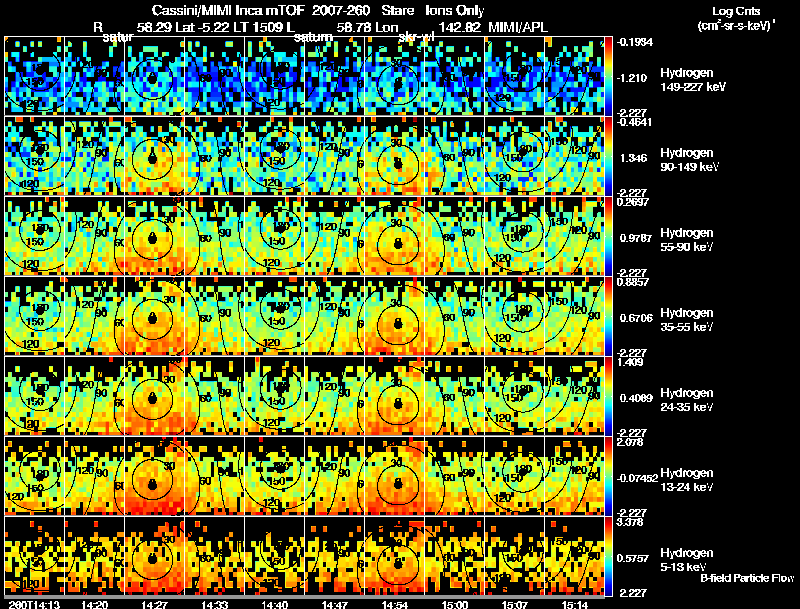This screenshot has height=609, width=800.
Task: Click the '-1.210' color scale value
Action: 633,78
